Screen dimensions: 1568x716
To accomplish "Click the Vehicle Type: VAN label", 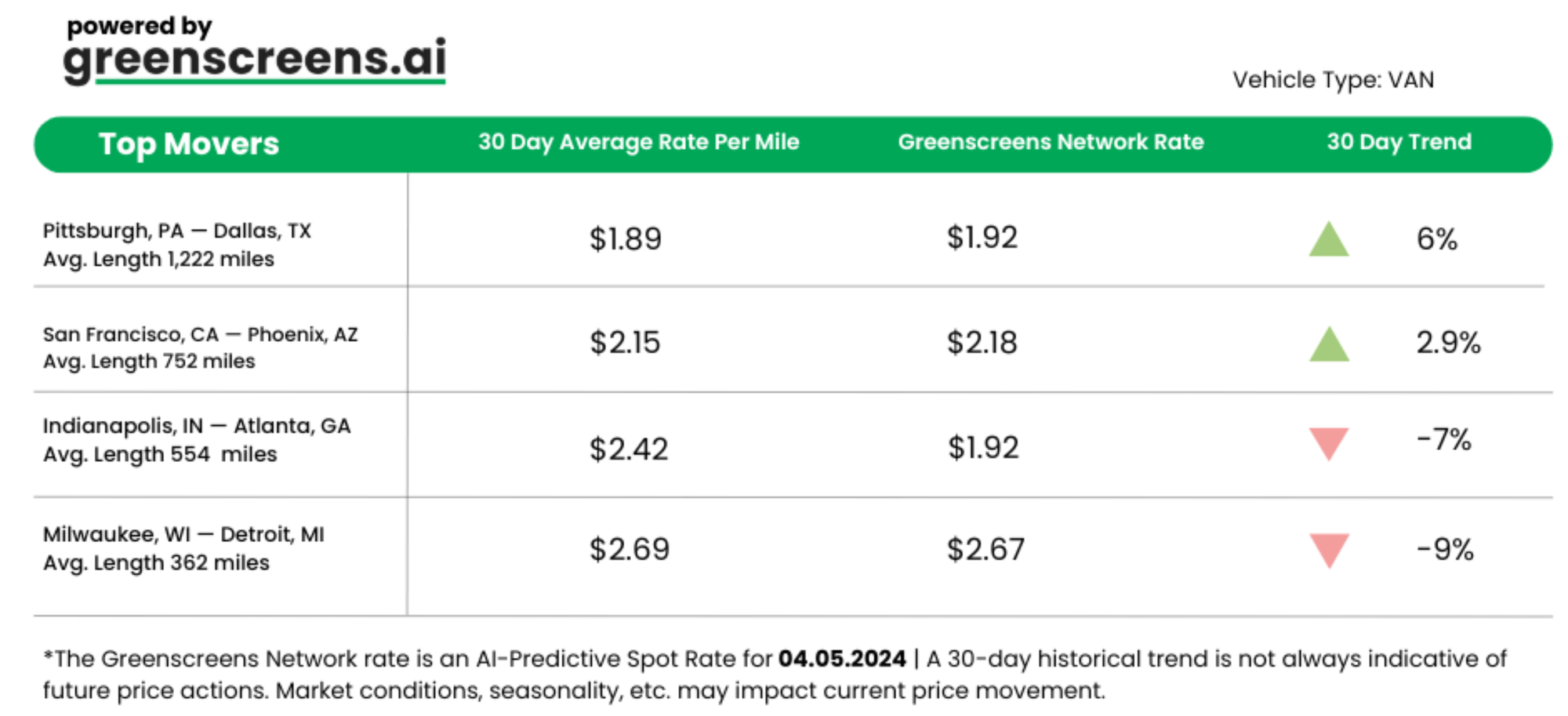I will tap(1333, 80).
